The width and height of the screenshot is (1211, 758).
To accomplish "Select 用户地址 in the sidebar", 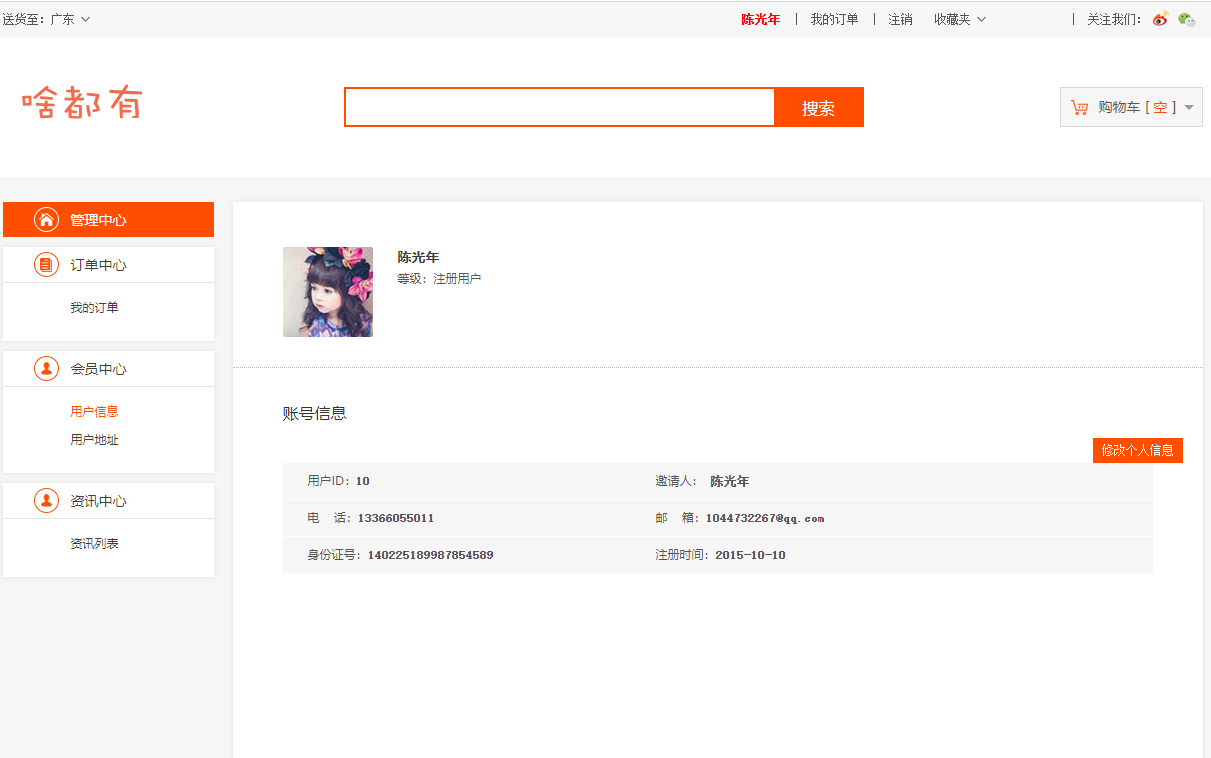I will tap(94, 440).
